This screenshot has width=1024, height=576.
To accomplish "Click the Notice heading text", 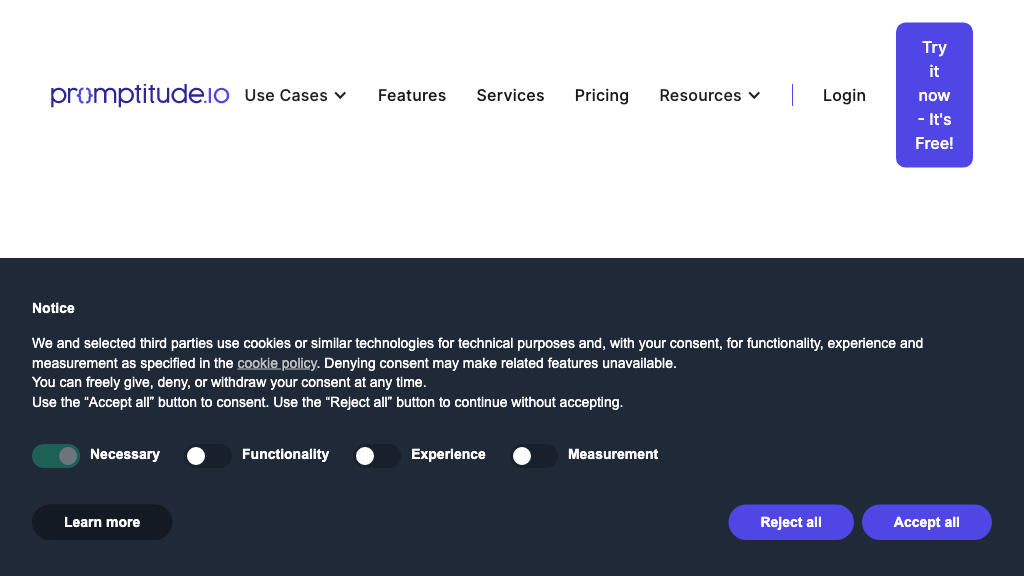I will point(53,308).
